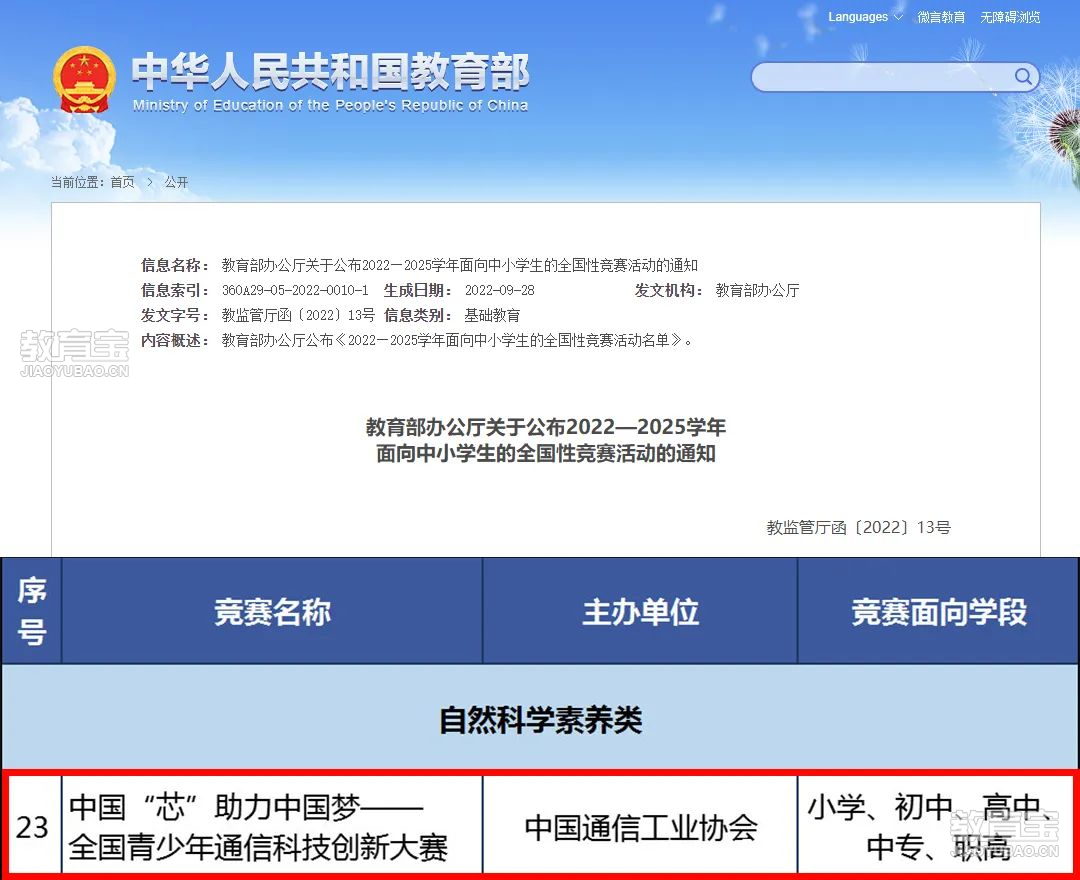Open 公开 in breadcrumb

point(176,182)
